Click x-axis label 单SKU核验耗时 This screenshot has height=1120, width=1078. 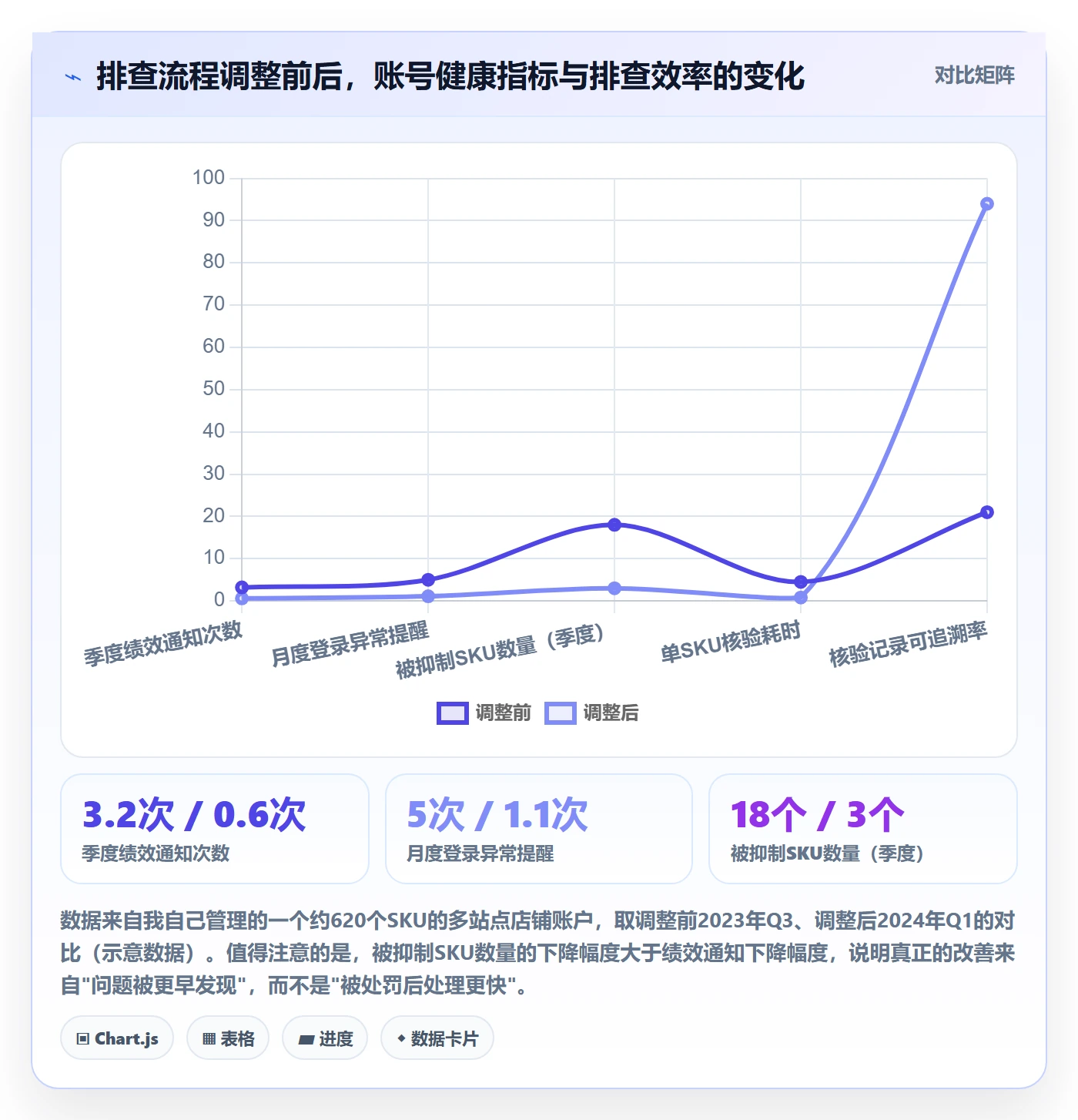coord(731,642)
